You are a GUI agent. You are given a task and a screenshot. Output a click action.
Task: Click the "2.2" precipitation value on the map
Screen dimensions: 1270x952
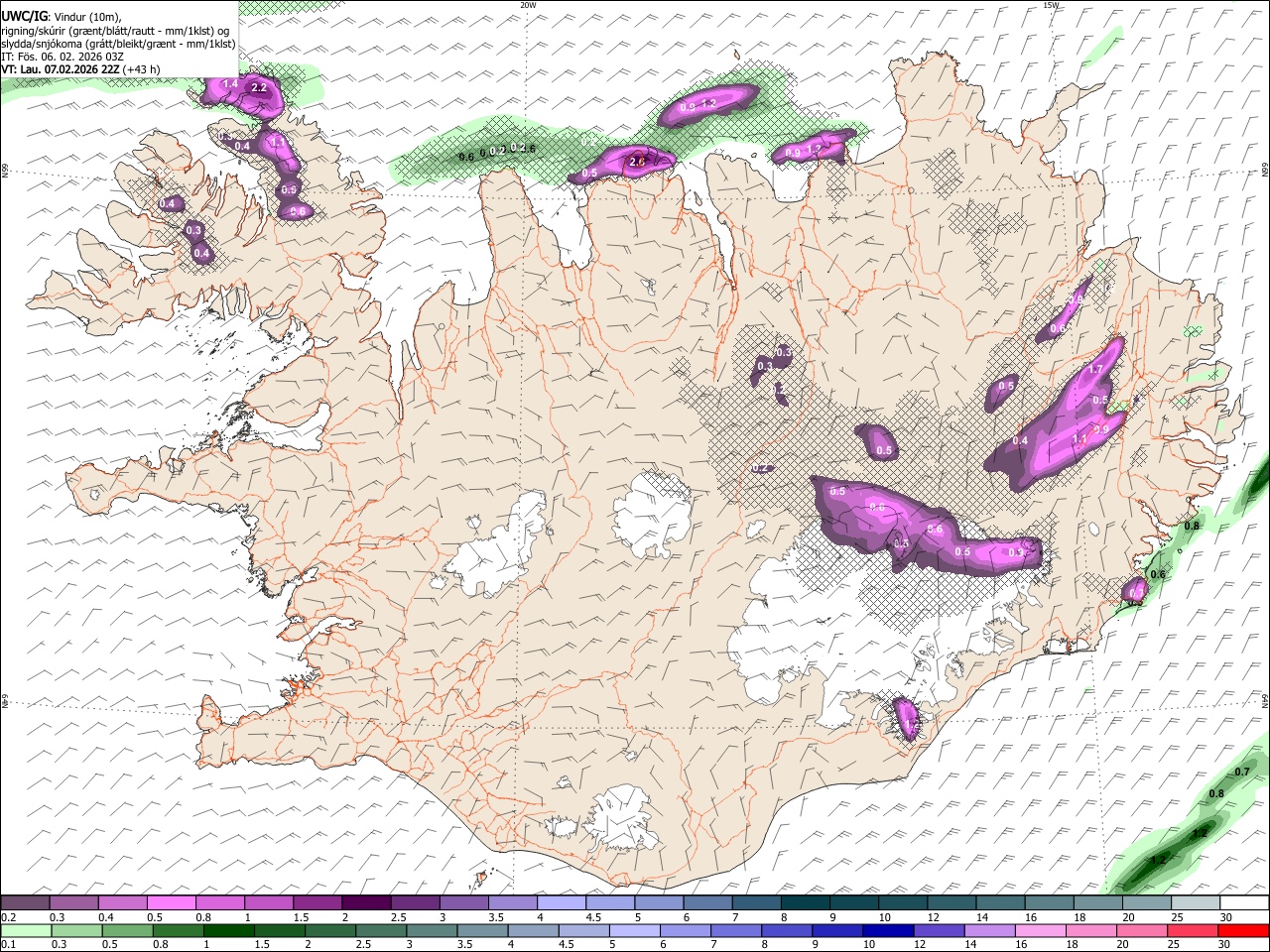[x=259, y=88]
